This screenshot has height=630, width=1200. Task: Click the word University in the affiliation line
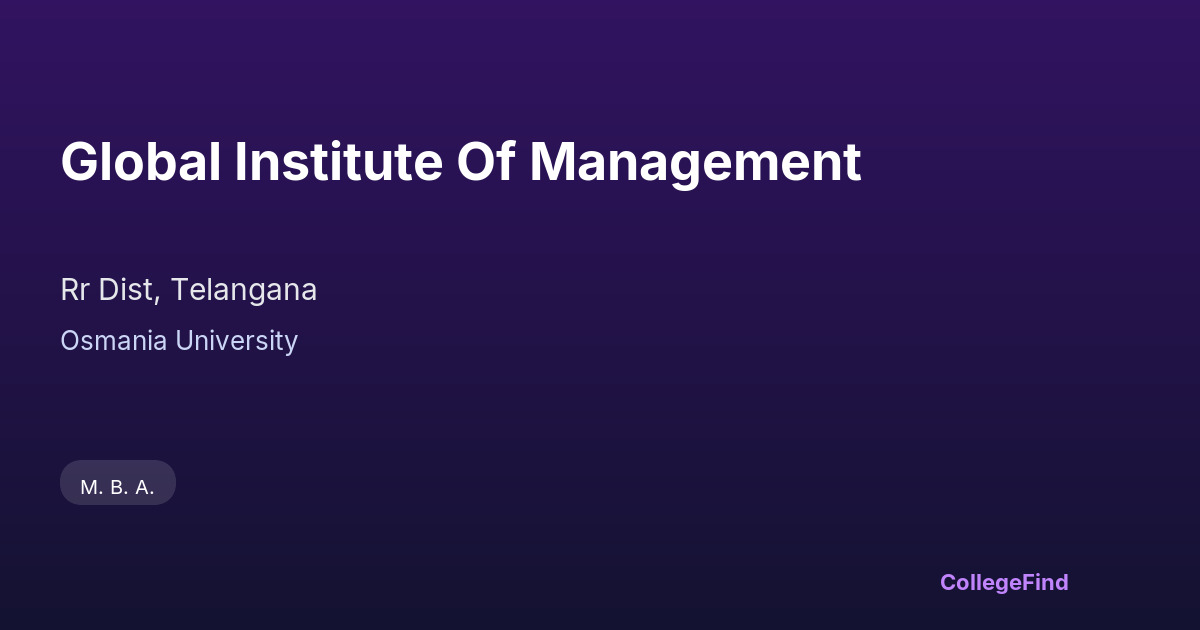(237, 341)
